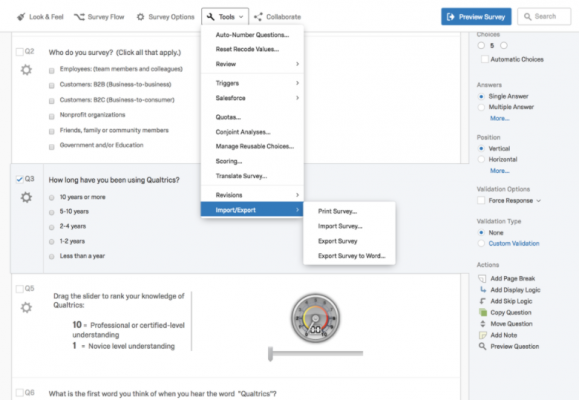The height and width of the screenshot is (400, 579).
Task: Click the Look & Feel paintbrush icon
Action: click(x=21, y=17)
